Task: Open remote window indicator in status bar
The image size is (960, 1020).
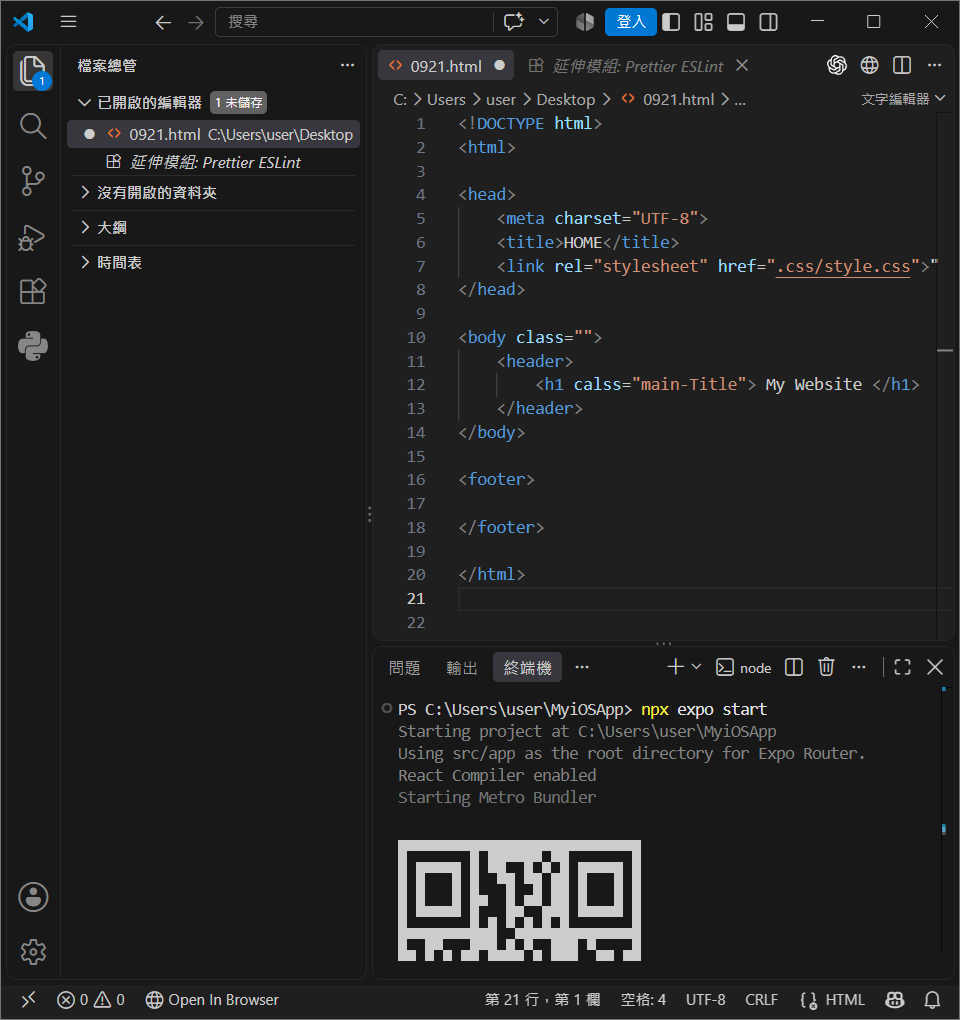Action: click(x=28, y=1000)
